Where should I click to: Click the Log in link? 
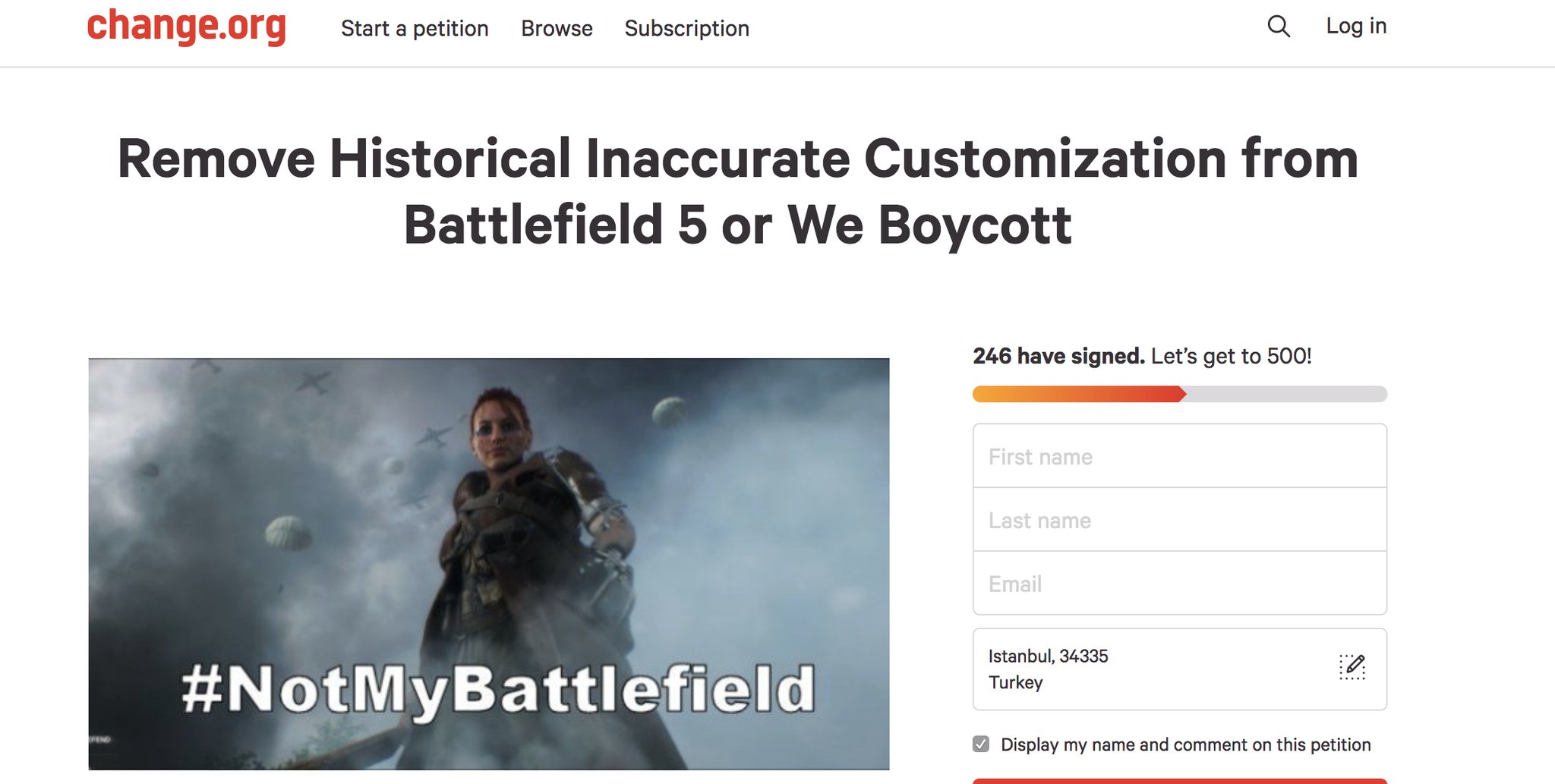pyautogui.click(x=1356, y=27)
